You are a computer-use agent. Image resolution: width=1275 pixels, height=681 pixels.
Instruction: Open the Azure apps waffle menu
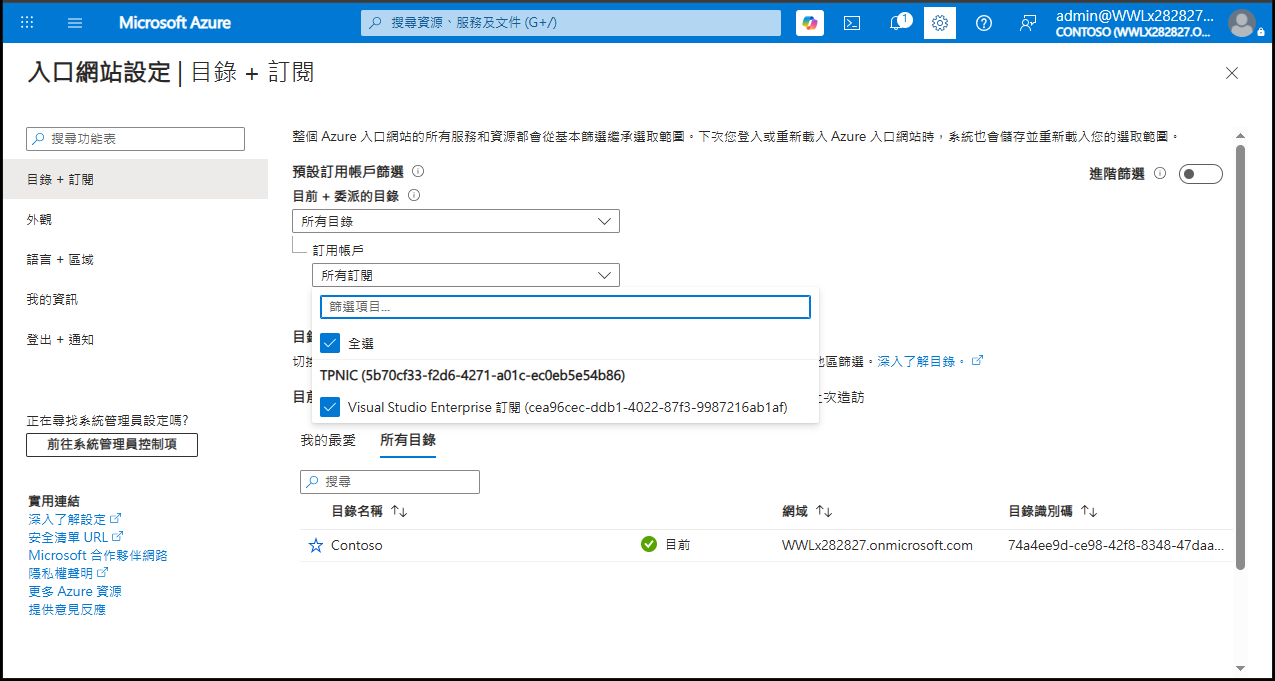[27, 22]
